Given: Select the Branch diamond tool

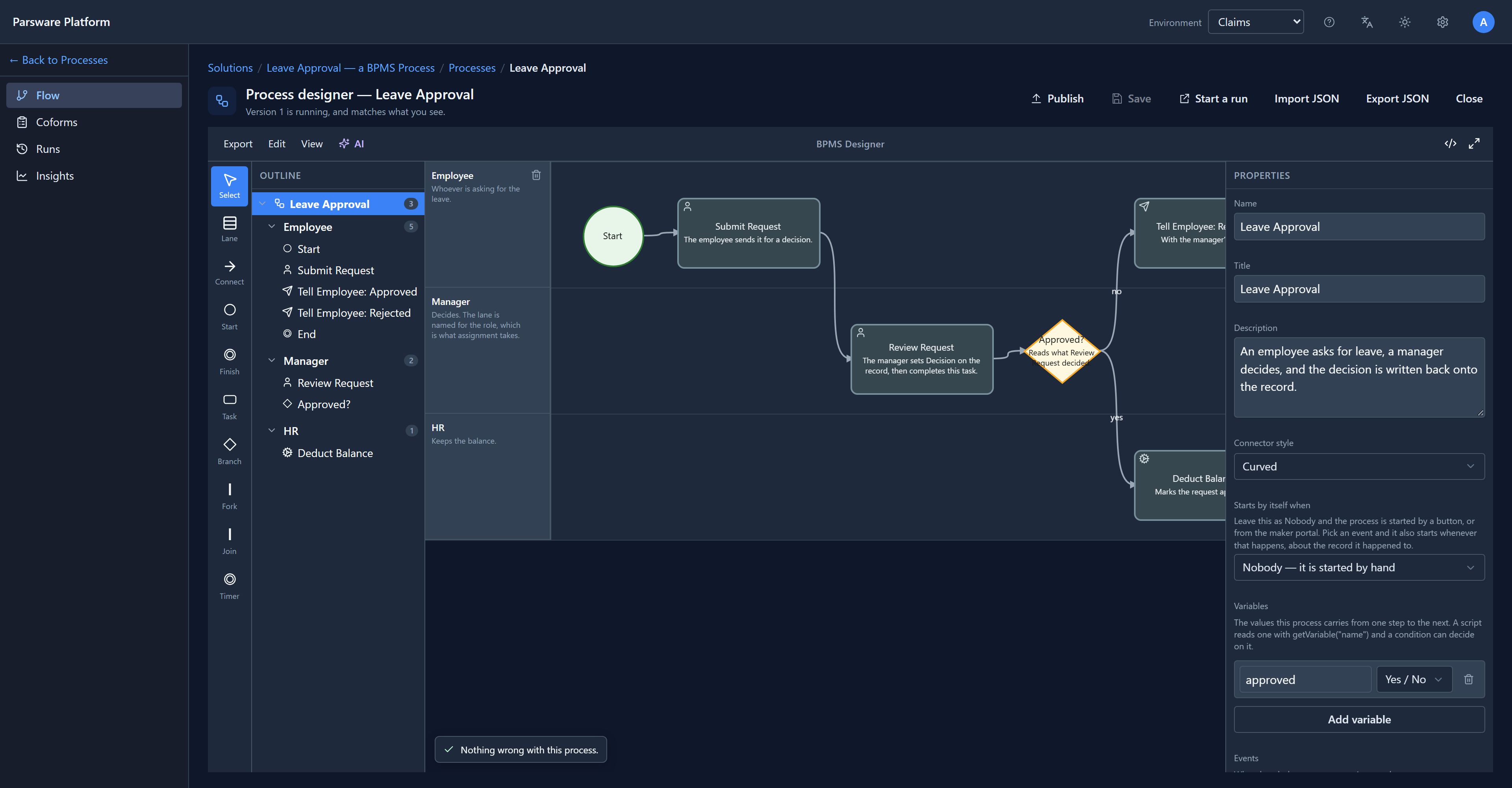Looking at the screenshot, I should (x=229, y=451).
